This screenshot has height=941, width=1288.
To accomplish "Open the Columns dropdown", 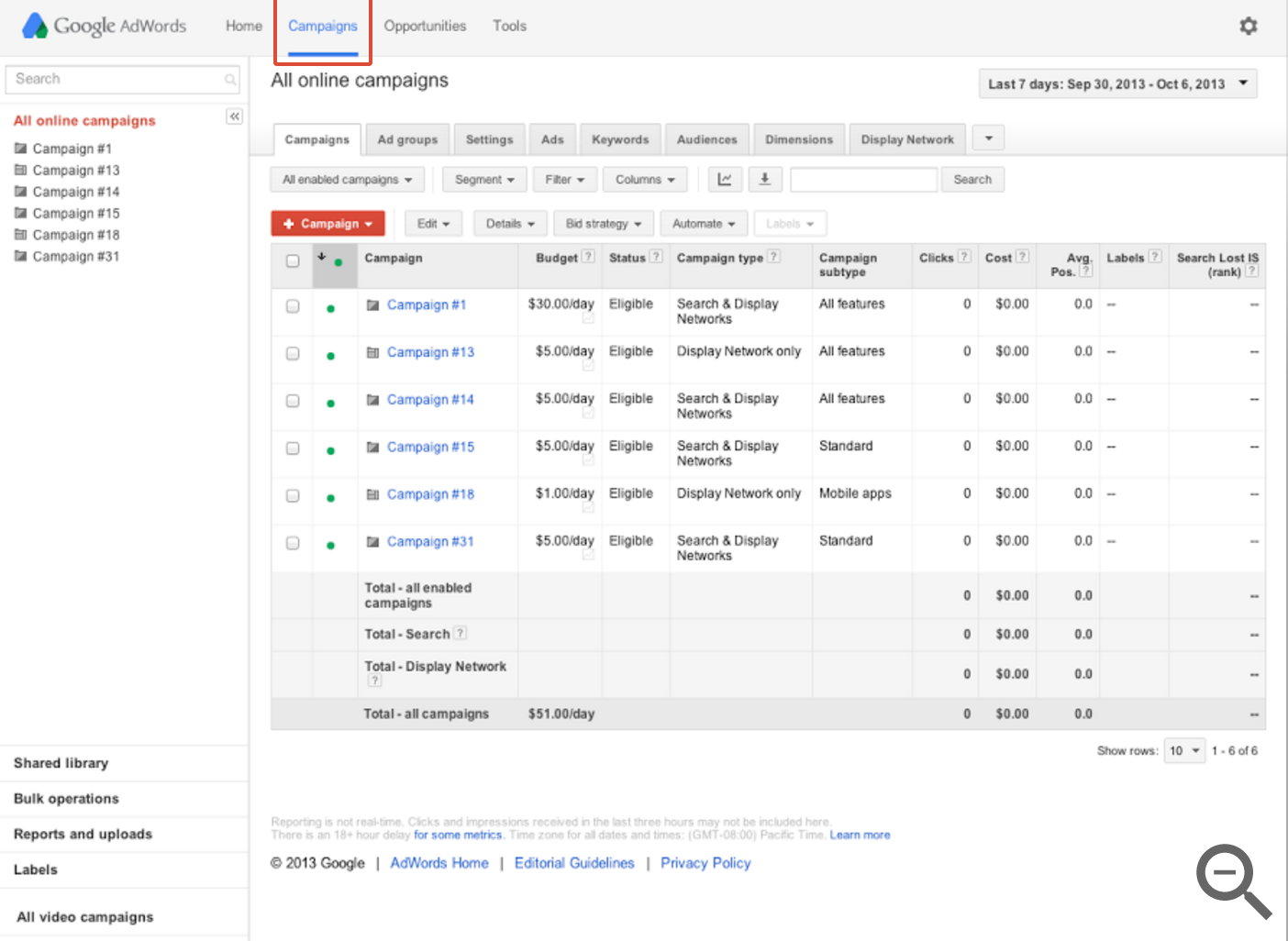I will (645, 180).
